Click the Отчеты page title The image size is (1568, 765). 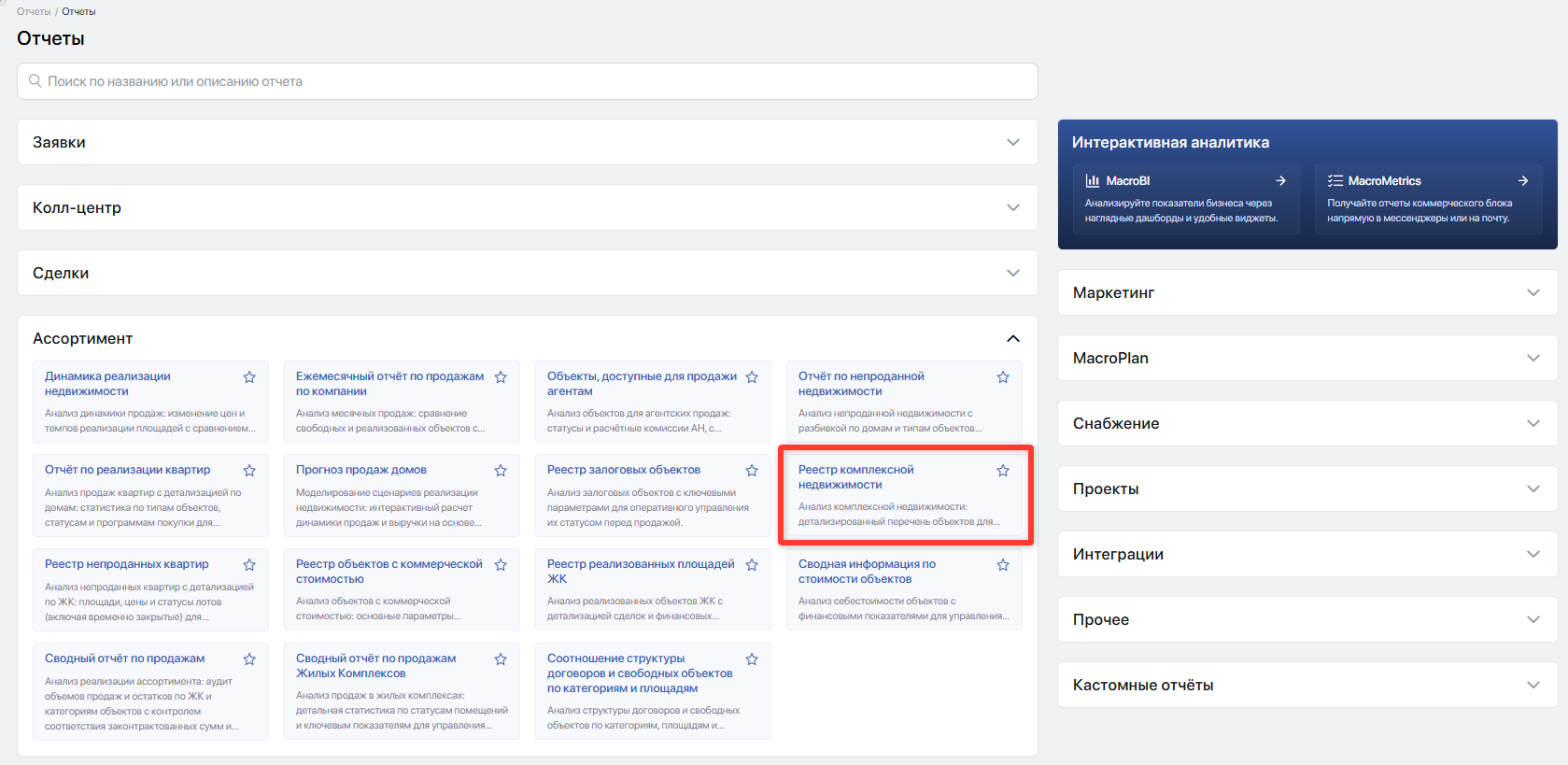click(x=50, y=38)
